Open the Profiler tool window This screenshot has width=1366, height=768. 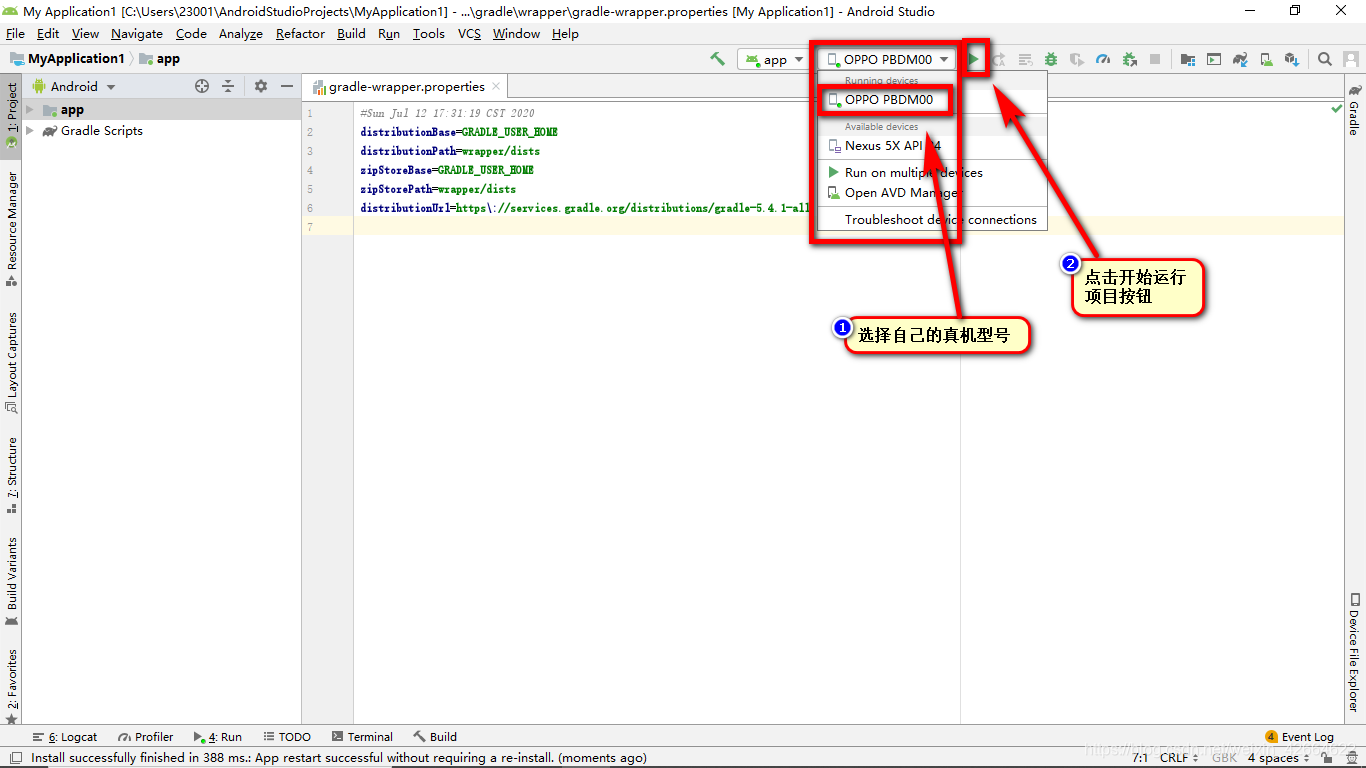pos(146,737)
